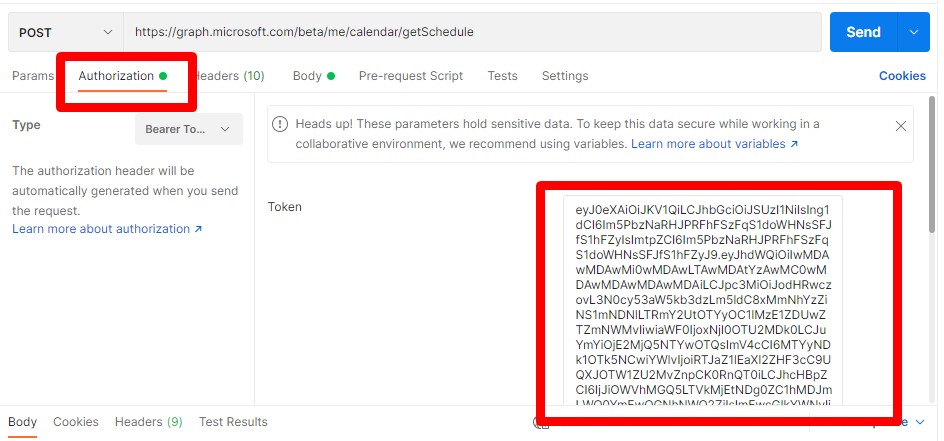This screenshot has height=441, width=944.
Task: Open Learn more about variables link
Action: (x=714, y=144)
